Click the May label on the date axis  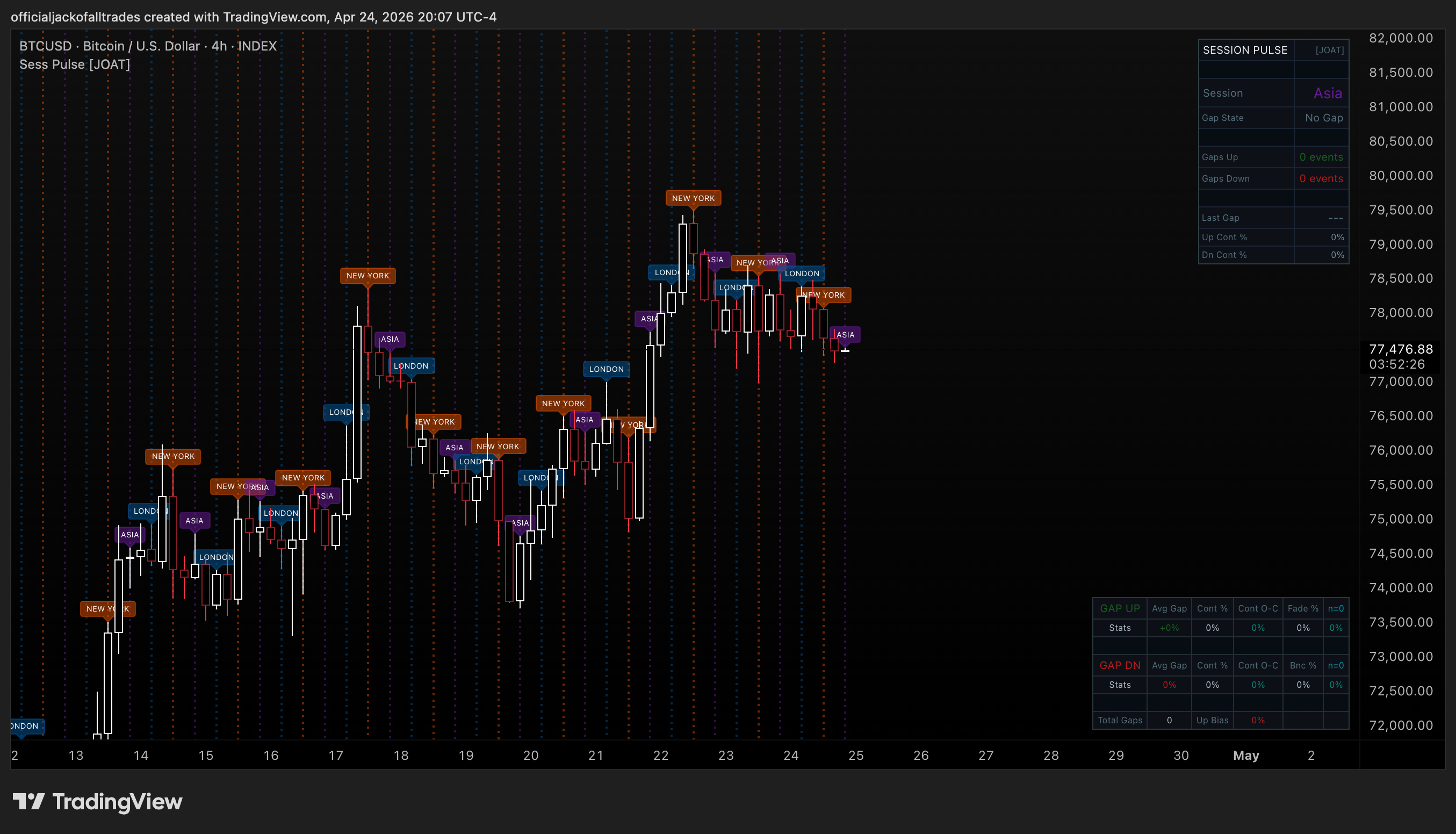1245,756
